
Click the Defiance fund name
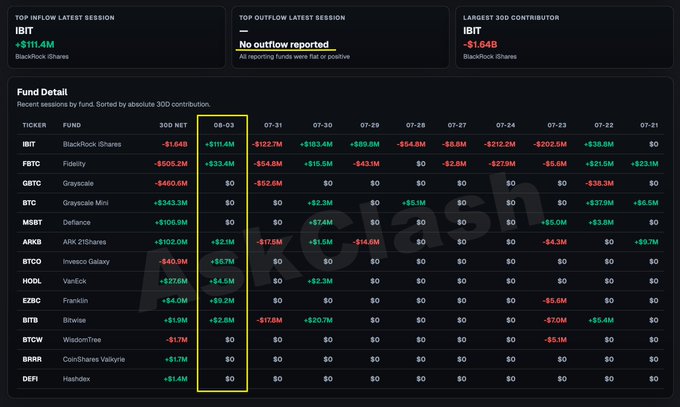click(76, 222)
